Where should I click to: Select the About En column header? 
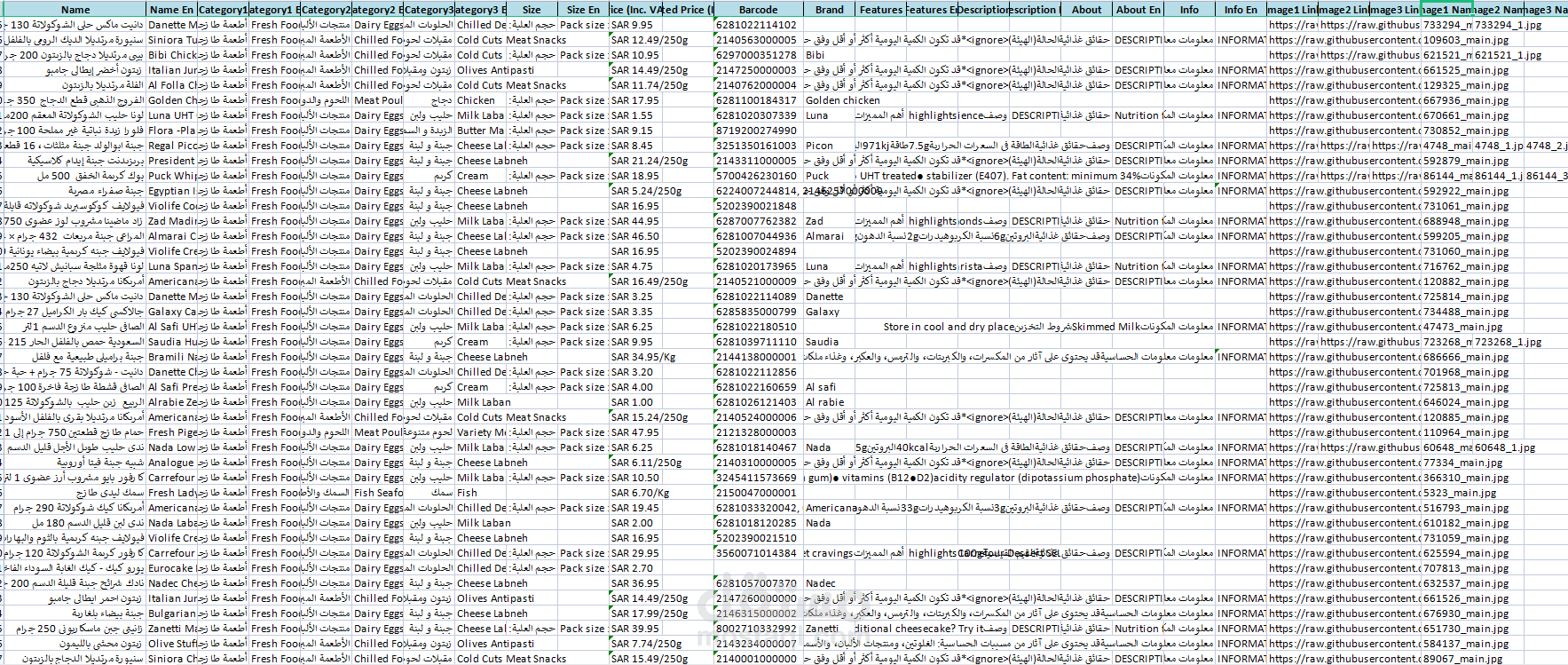pos(1138,10)
